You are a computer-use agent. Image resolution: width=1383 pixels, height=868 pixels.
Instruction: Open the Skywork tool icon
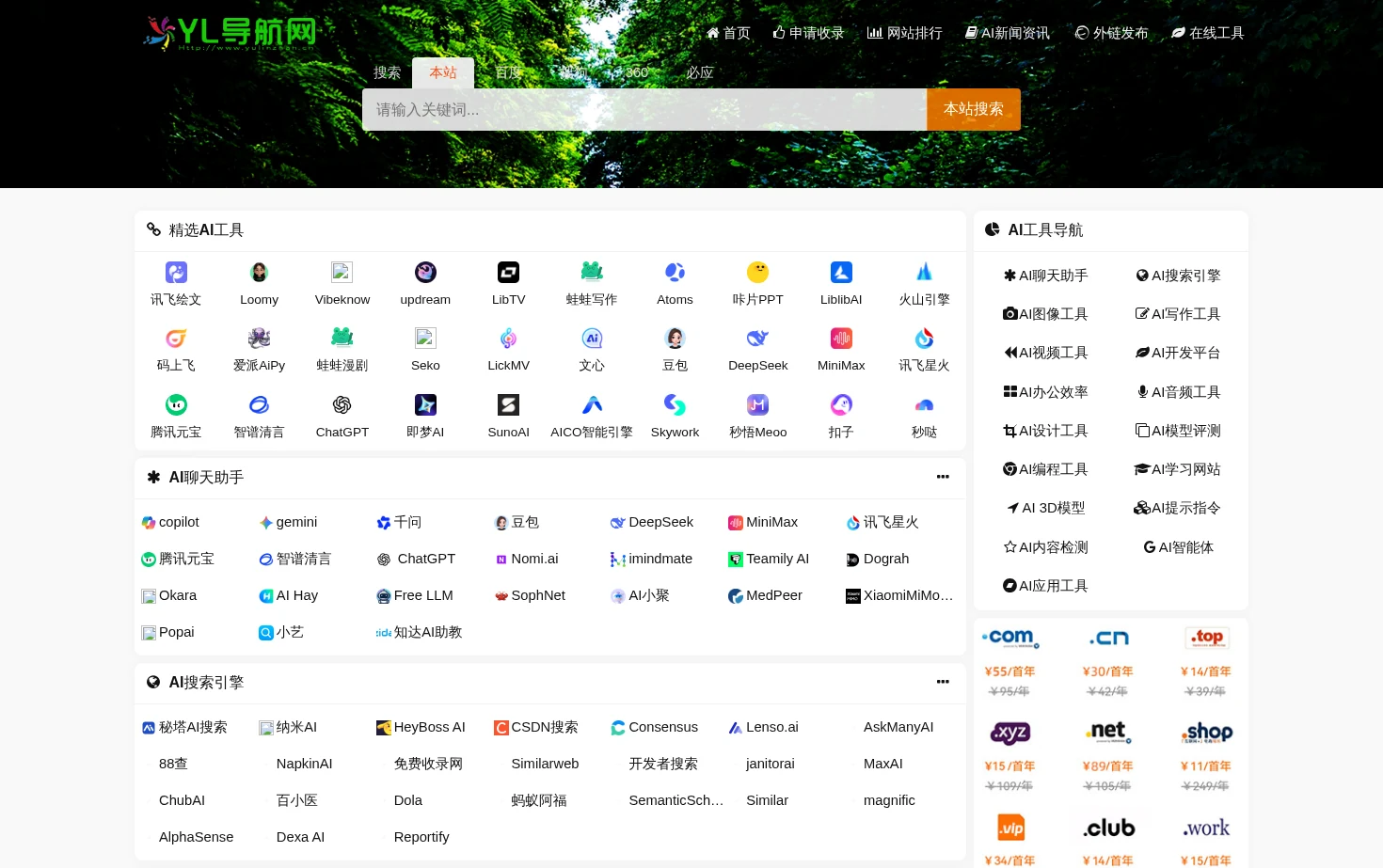click(x=675, y=405)
